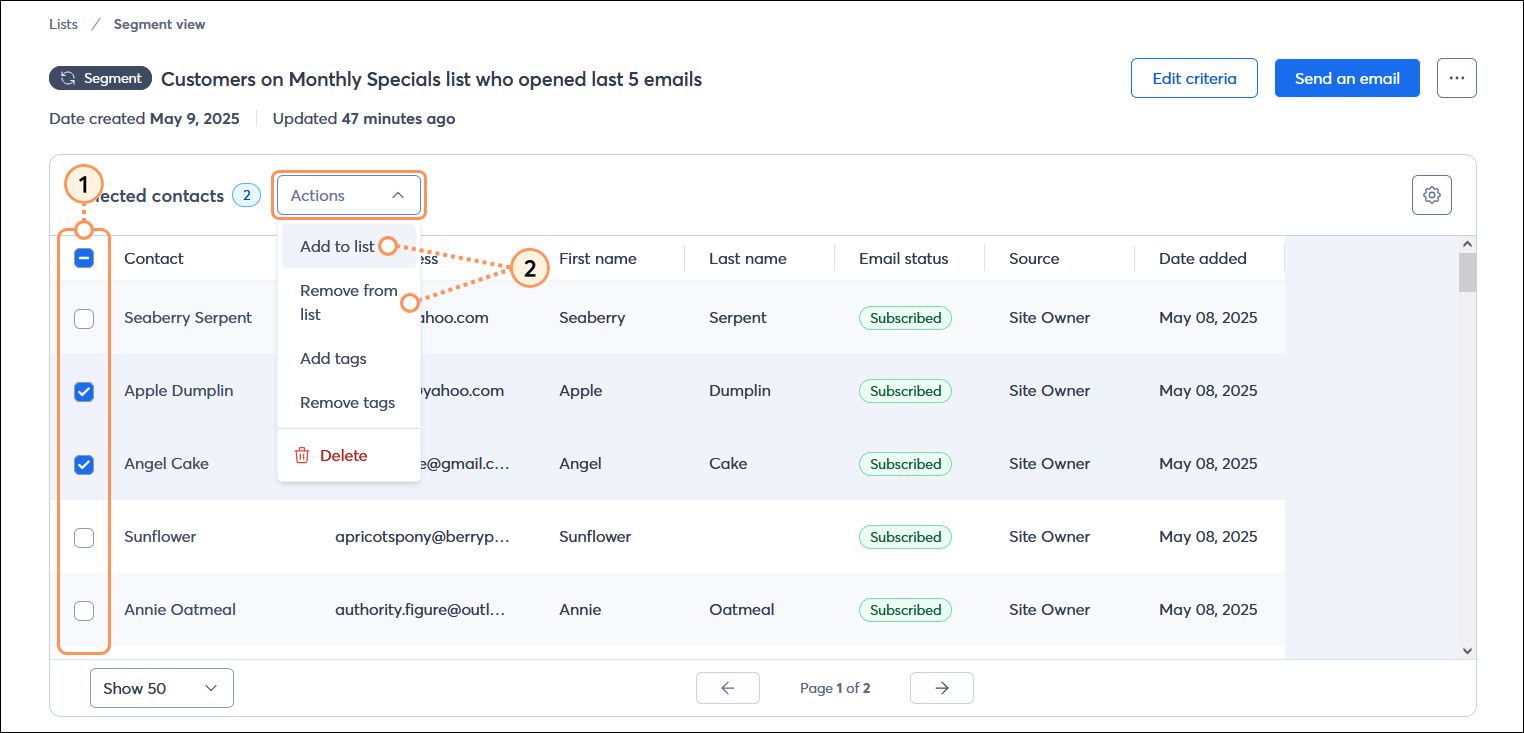The image size is (1524, 733).
Task: Click the Edit criteria button
Action: [1194, 78]
